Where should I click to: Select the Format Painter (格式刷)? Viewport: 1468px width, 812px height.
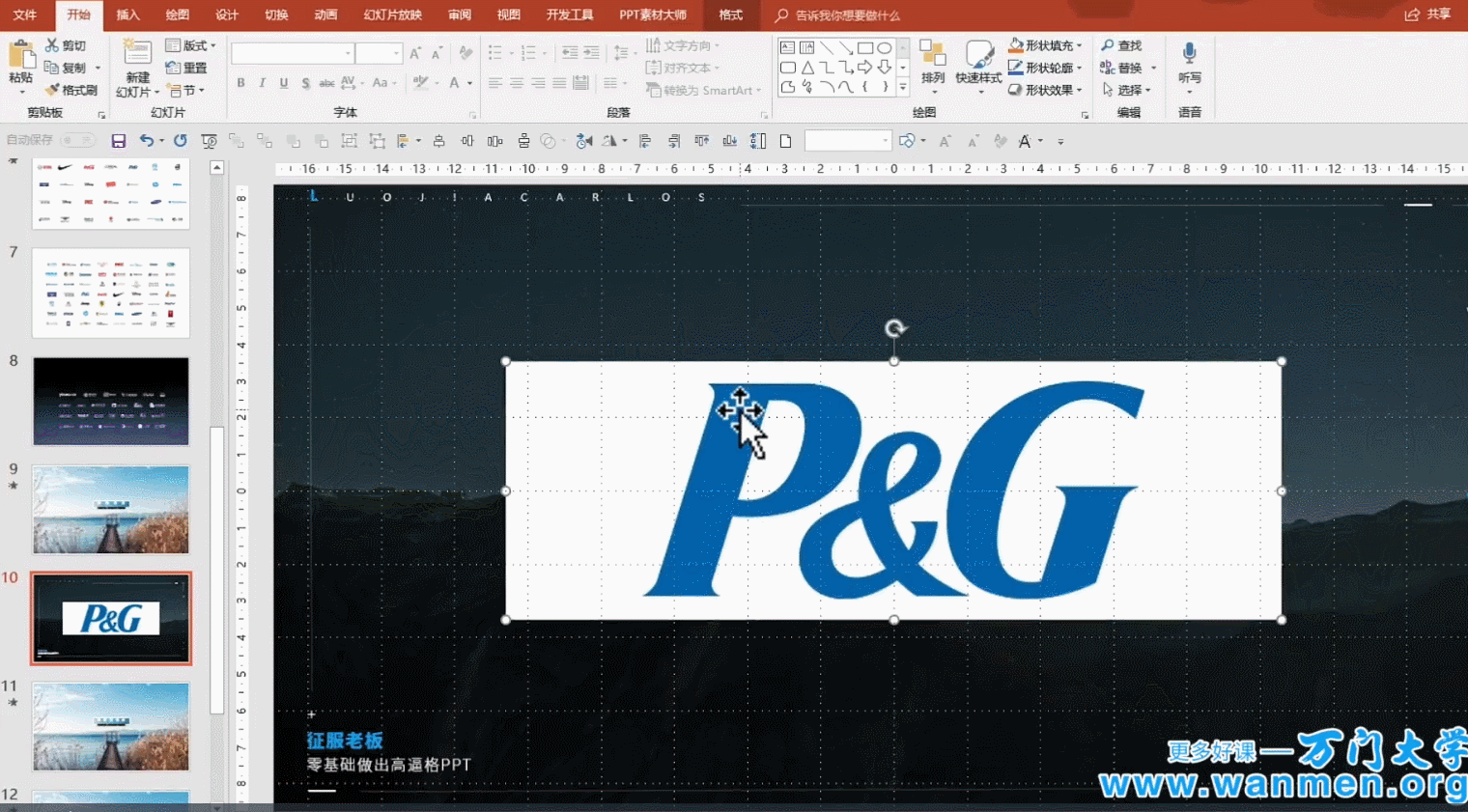71,90
